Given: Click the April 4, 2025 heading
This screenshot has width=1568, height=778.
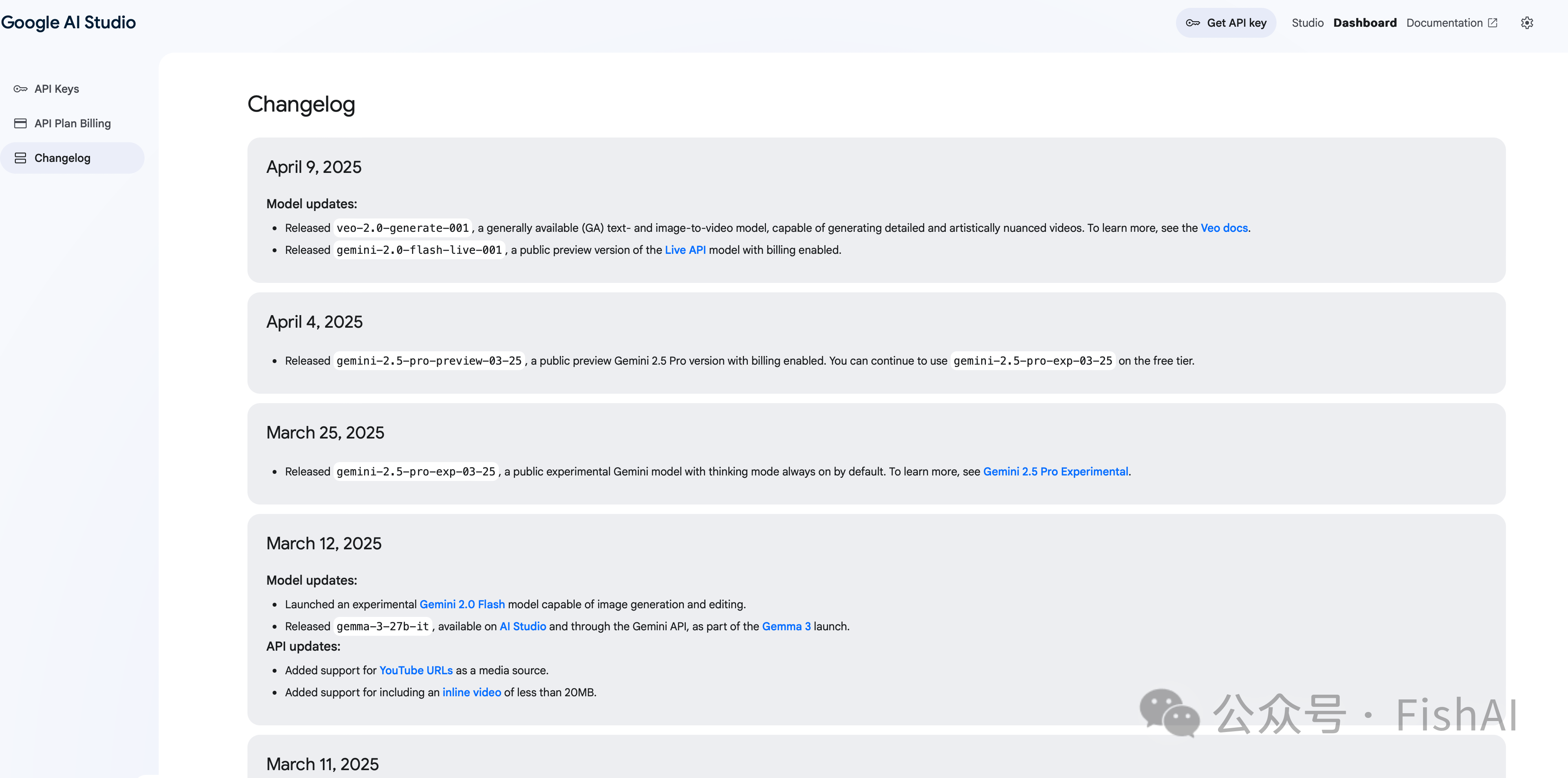Looking at the screenshot, I should (315, 321).
